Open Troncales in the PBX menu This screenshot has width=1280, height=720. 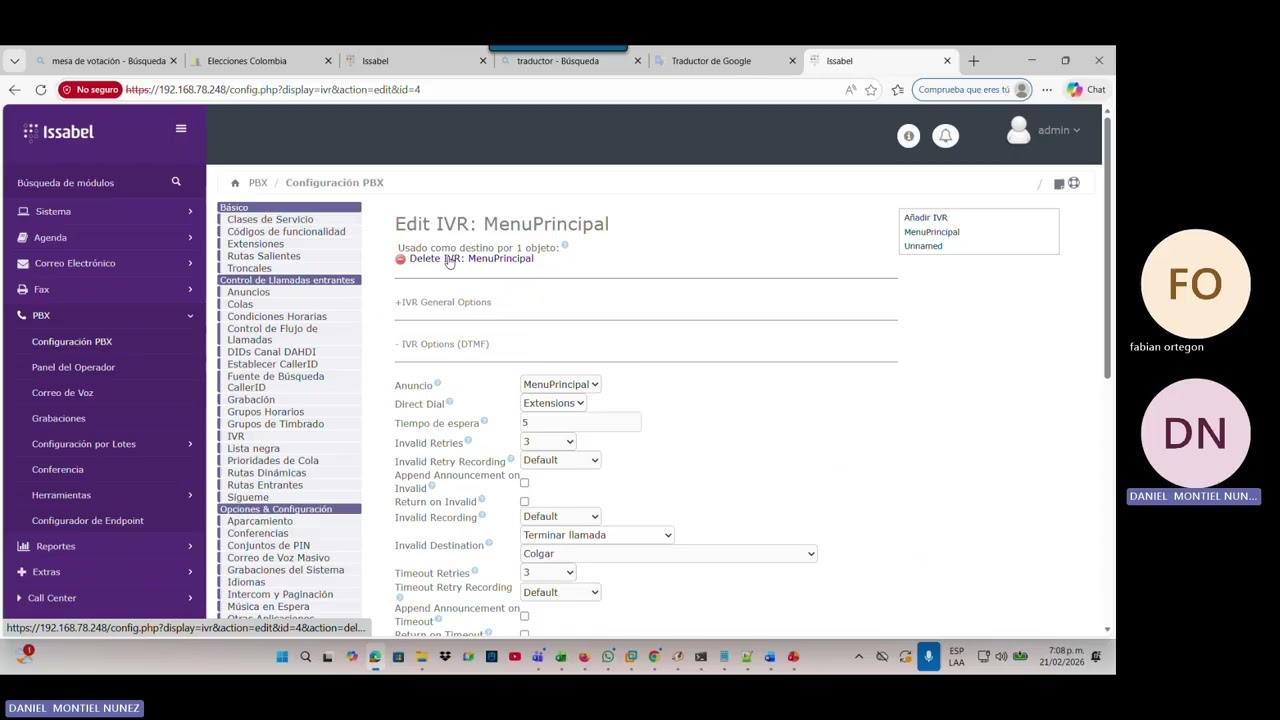click(x=249, y=268)
